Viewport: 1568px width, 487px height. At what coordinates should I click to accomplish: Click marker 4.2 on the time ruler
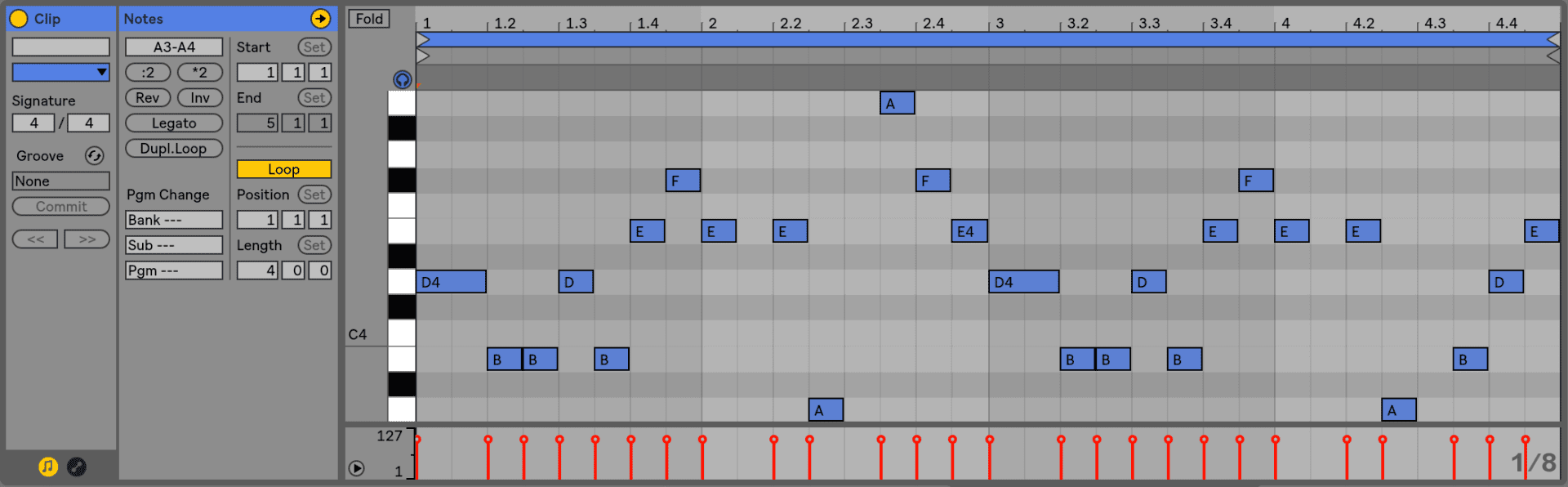[x=1363, y=23]
